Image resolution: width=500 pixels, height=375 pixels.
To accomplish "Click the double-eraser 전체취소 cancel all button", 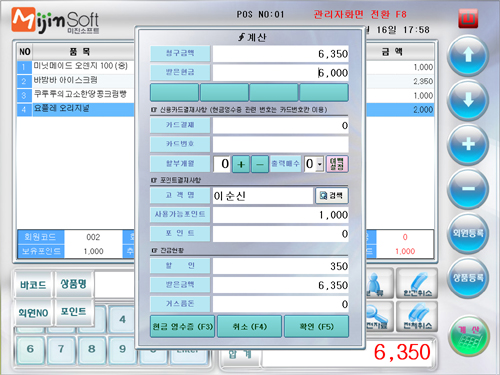I will click(x=417, y=316).
